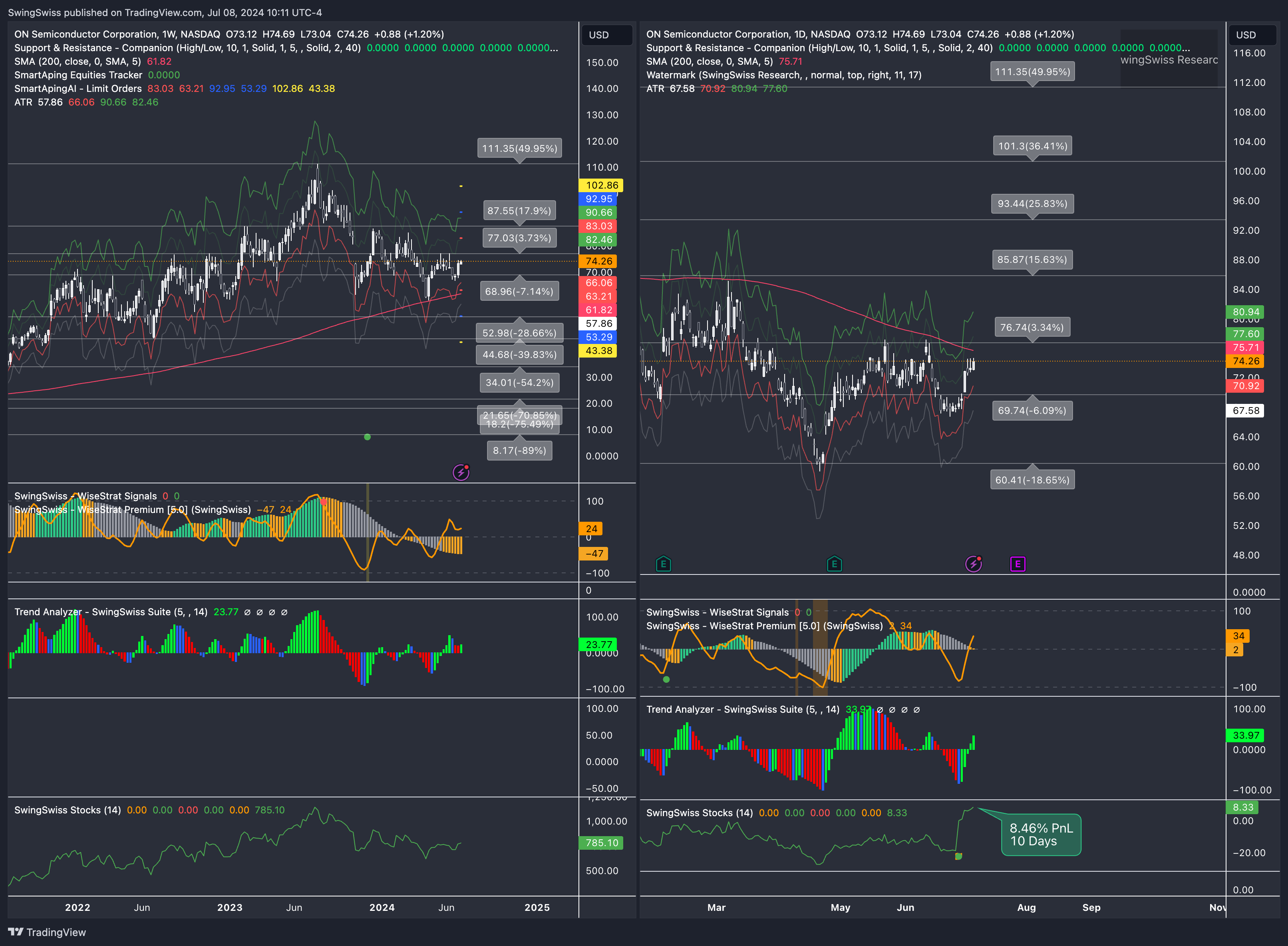Image resolution: width=1288 pixels, height=946 pixels.
Task: Click the white 57.86 ATR label
Action: [x=598, y=324]
